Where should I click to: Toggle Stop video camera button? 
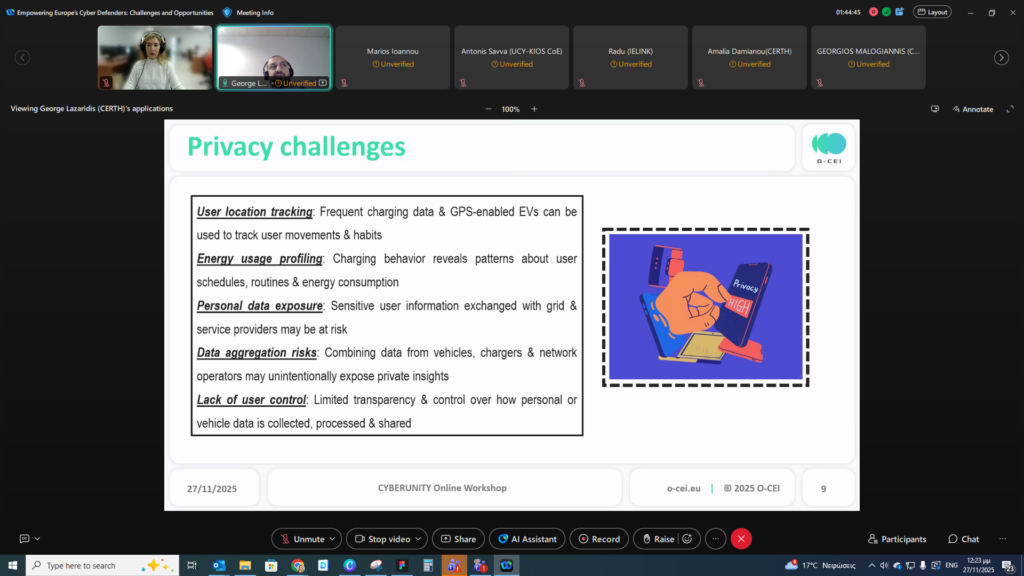tap(382, 539)
